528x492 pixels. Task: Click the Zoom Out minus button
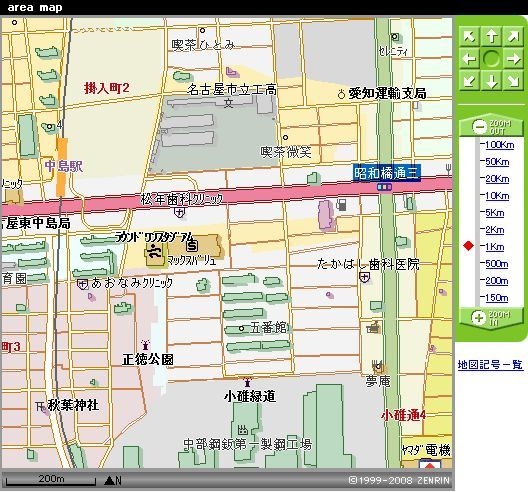(479, 127)
